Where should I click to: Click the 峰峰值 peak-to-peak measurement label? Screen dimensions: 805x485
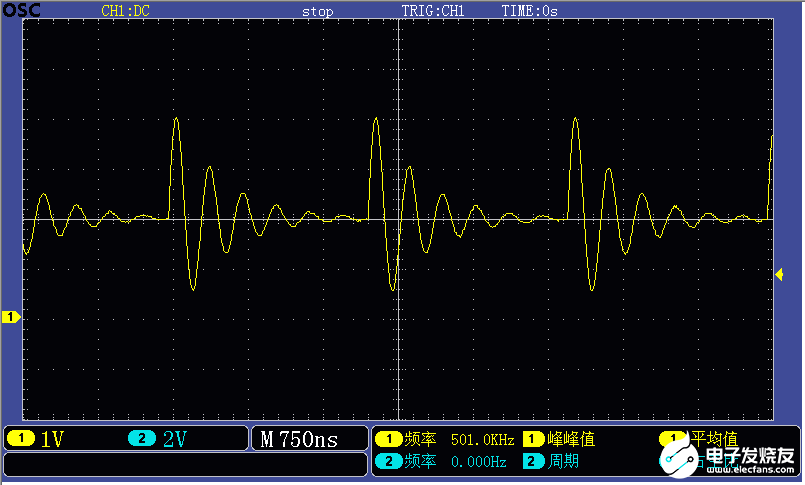click(x=571, y=439)
